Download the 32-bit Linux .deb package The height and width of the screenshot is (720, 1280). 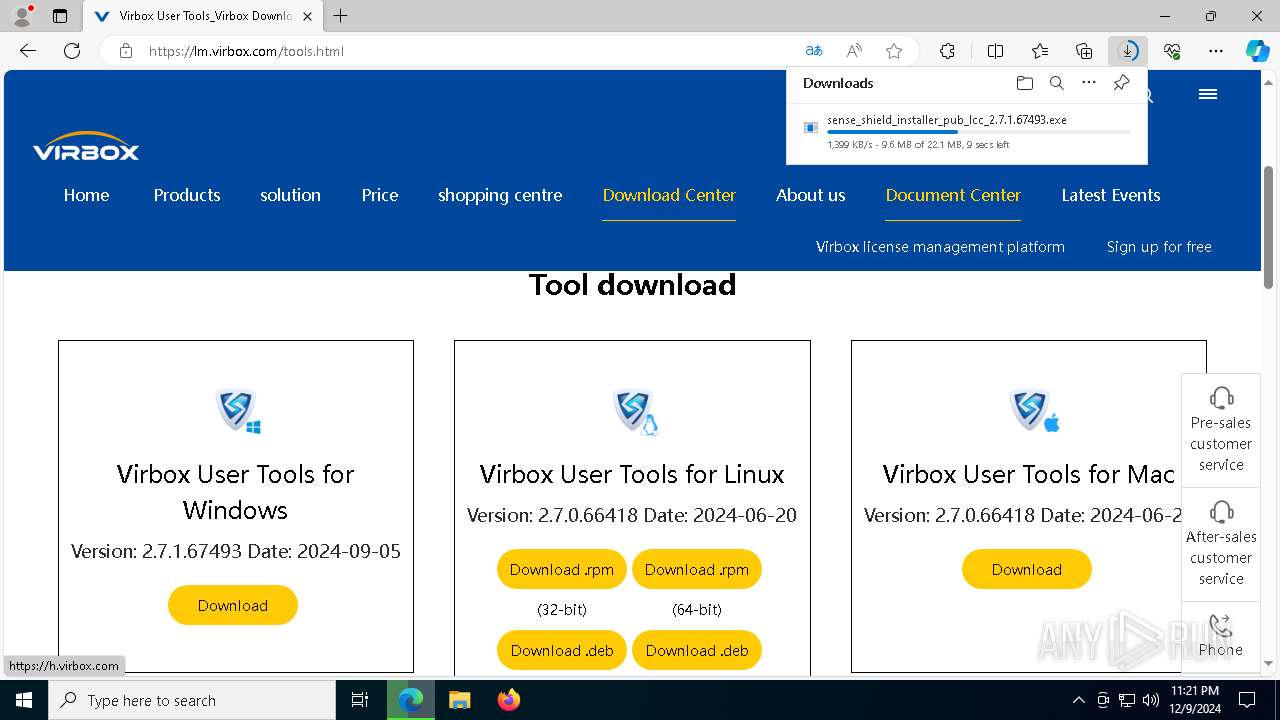pos(562,650)
